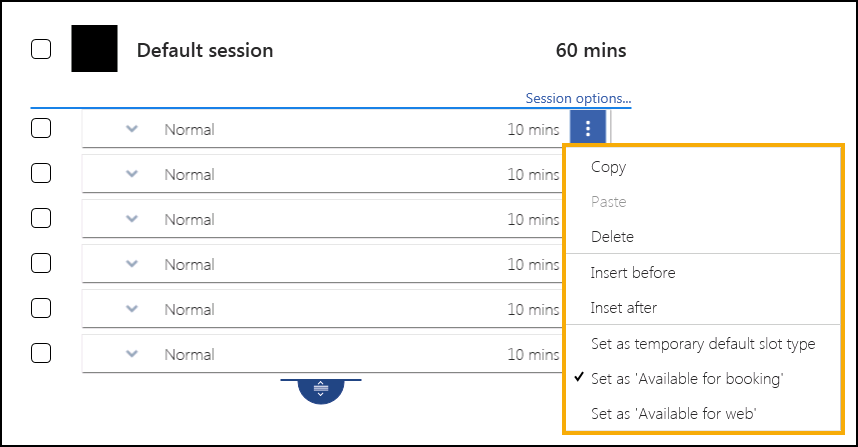Tick the first slot row checkbox
Image resolution: width=858 pixels, height=447 pixels.
coord(41,128)
